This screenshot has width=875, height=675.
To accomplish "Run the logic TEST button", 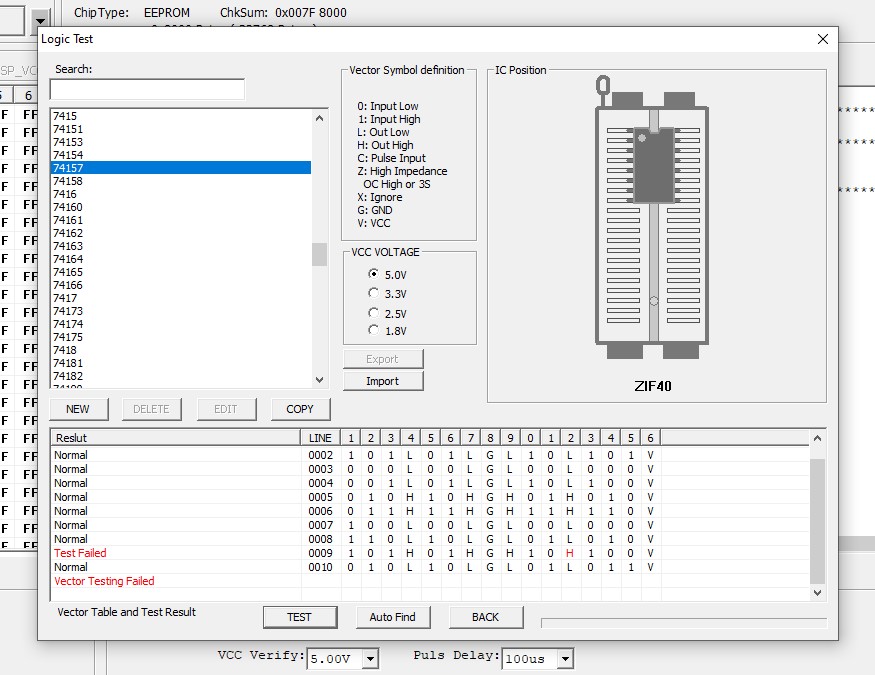I will (300, 617).
